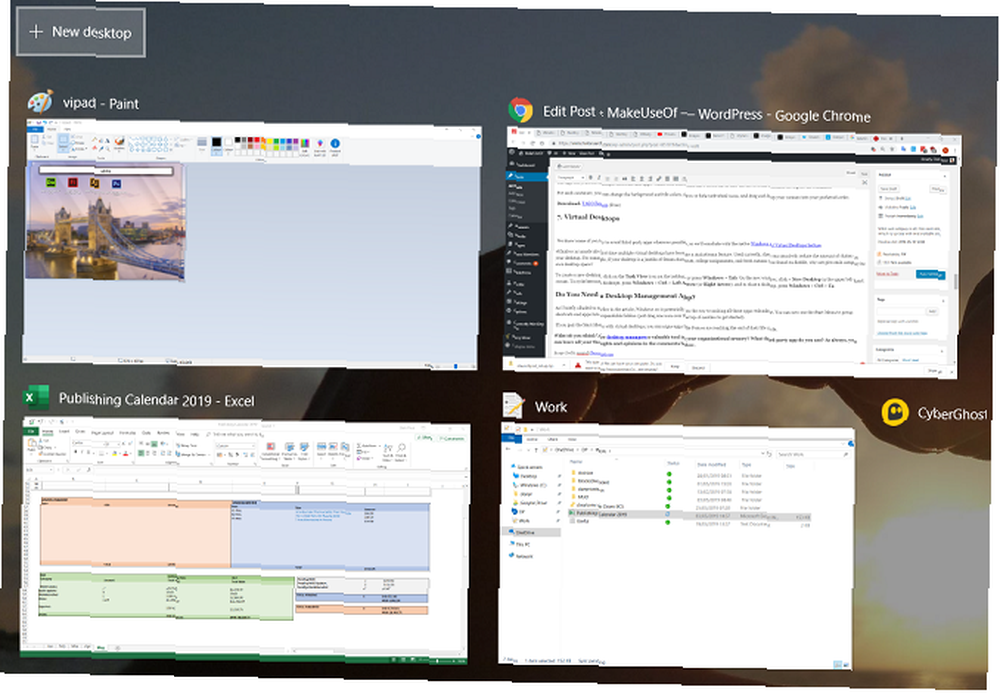Toggle Italic in WordPress editor toolbar
The width and height of the screenshot is (1000, 693).
point(598,178)
